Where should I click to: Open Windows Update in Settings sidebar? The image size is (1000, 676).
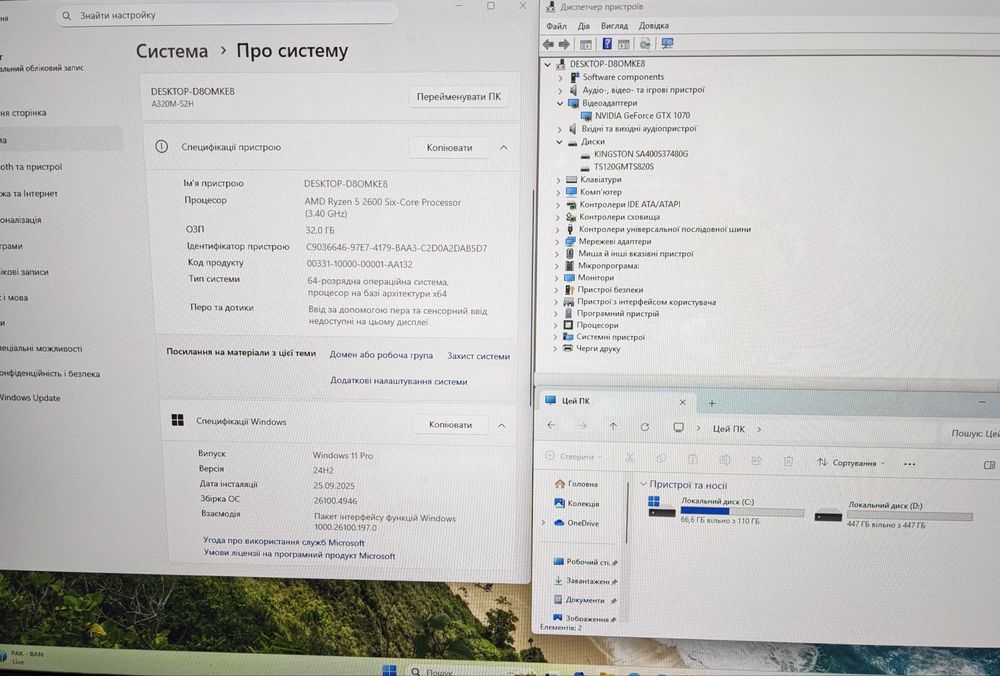(x=30, y=397)
